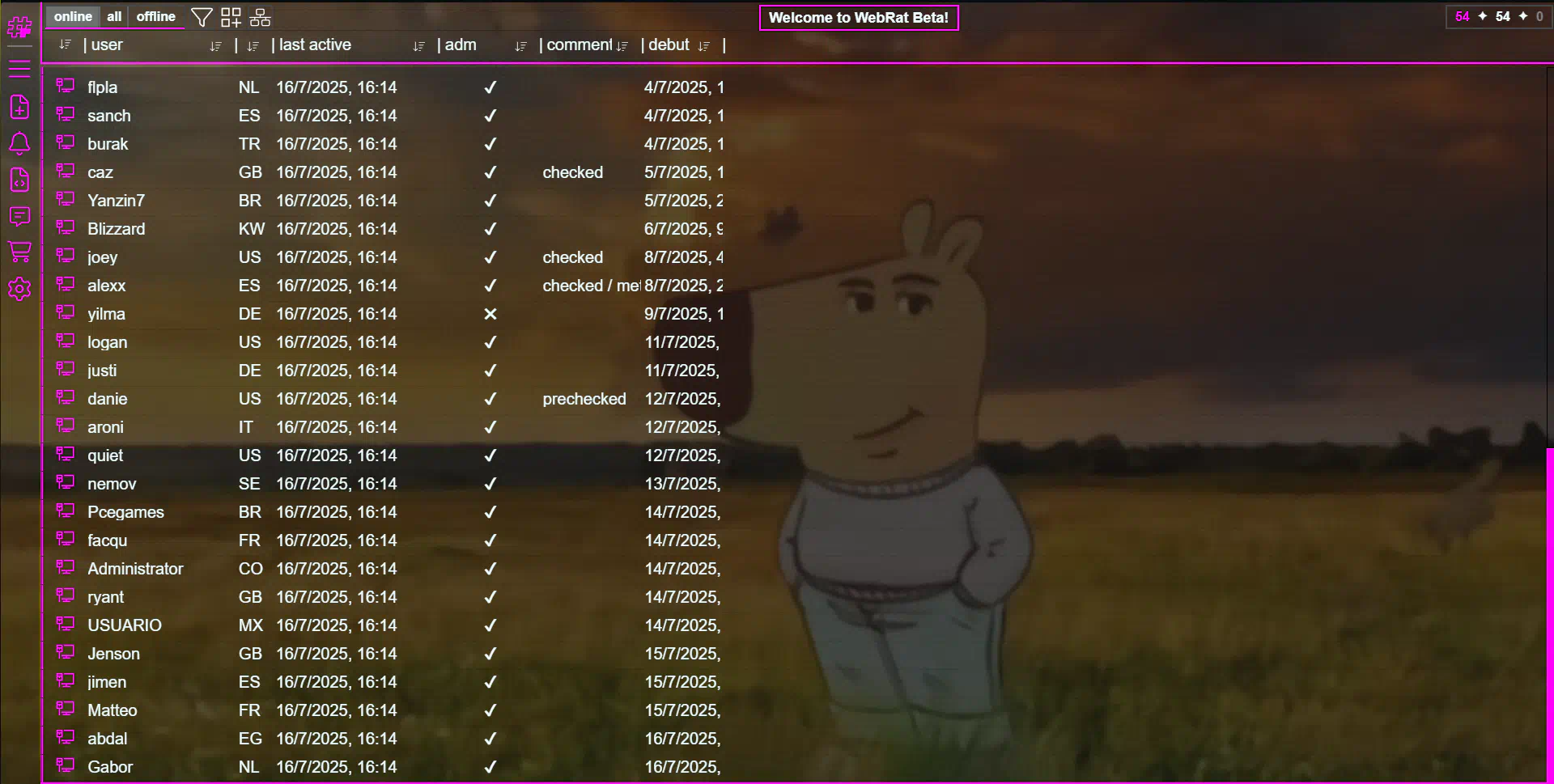The image size is (1554, 784).
Task: Click the debut date 13/7/2025 on the nemov row
Action: (682, 484)
